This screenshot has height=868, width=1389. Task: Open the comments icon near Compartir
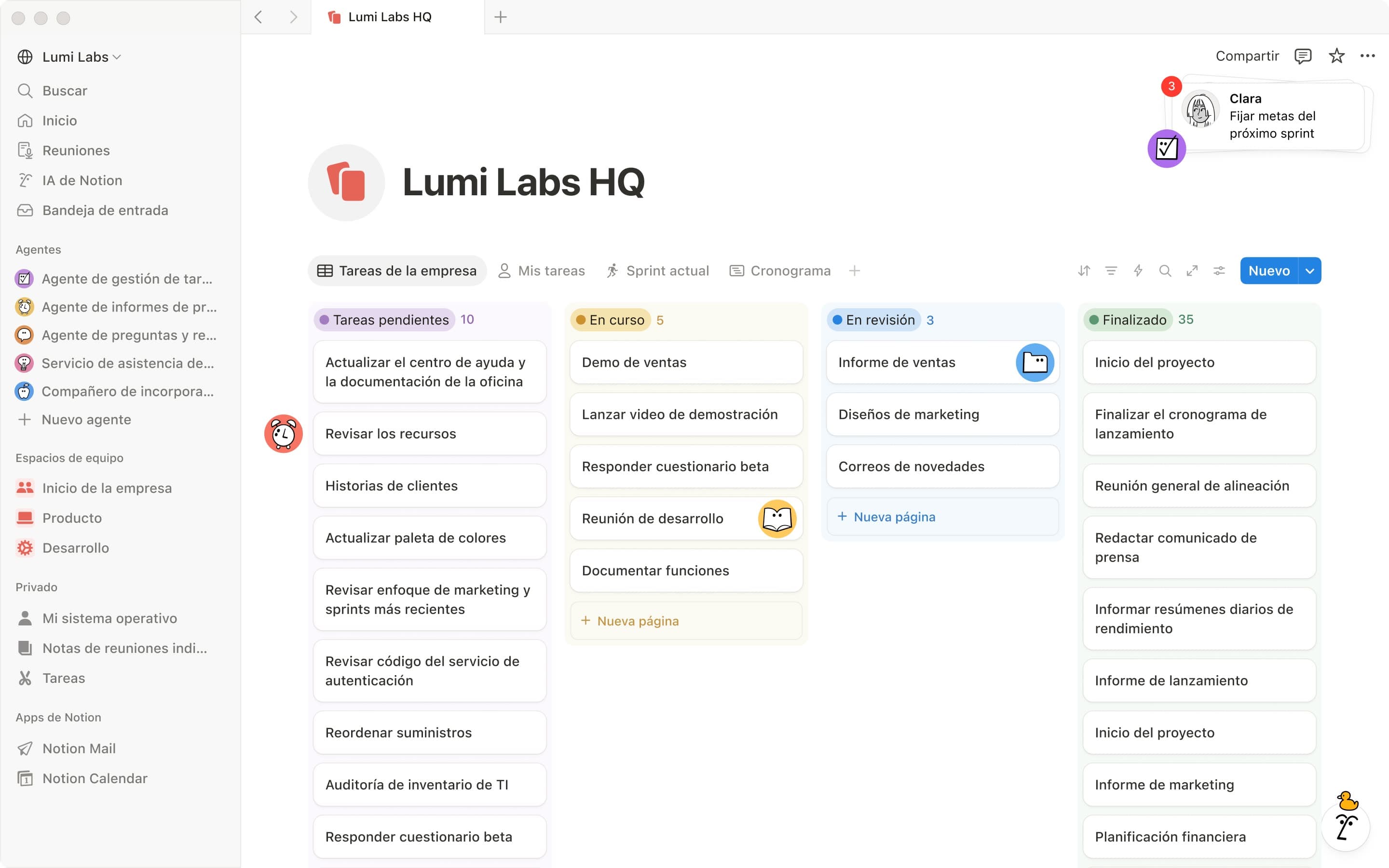1303,56
